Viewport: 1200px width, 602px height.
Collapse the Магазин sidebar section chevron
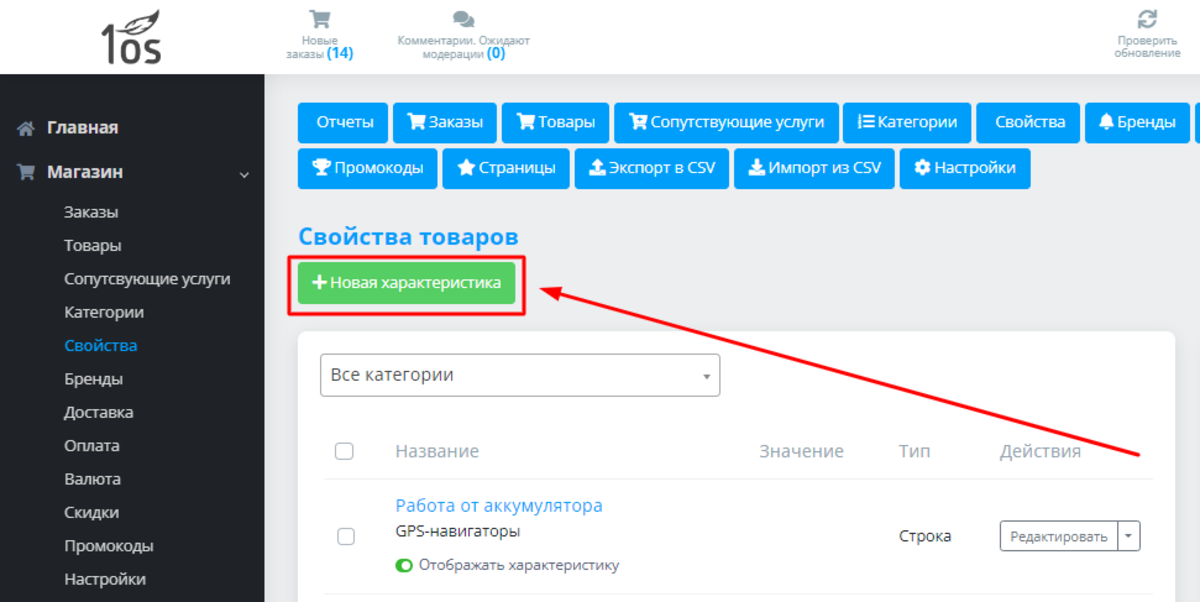[244, 174]
